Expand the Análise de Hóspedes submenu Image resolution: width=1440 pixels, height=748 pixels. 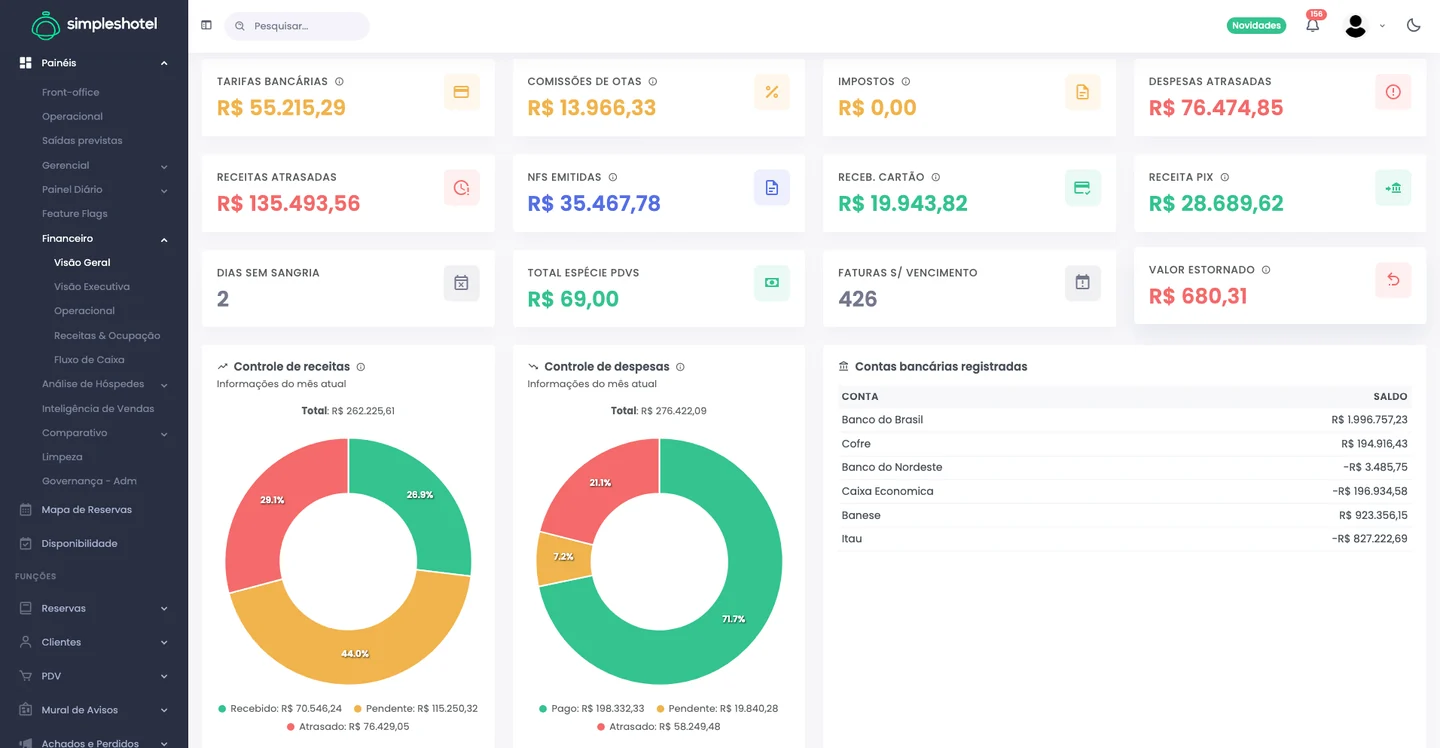[x=164, y=385]
